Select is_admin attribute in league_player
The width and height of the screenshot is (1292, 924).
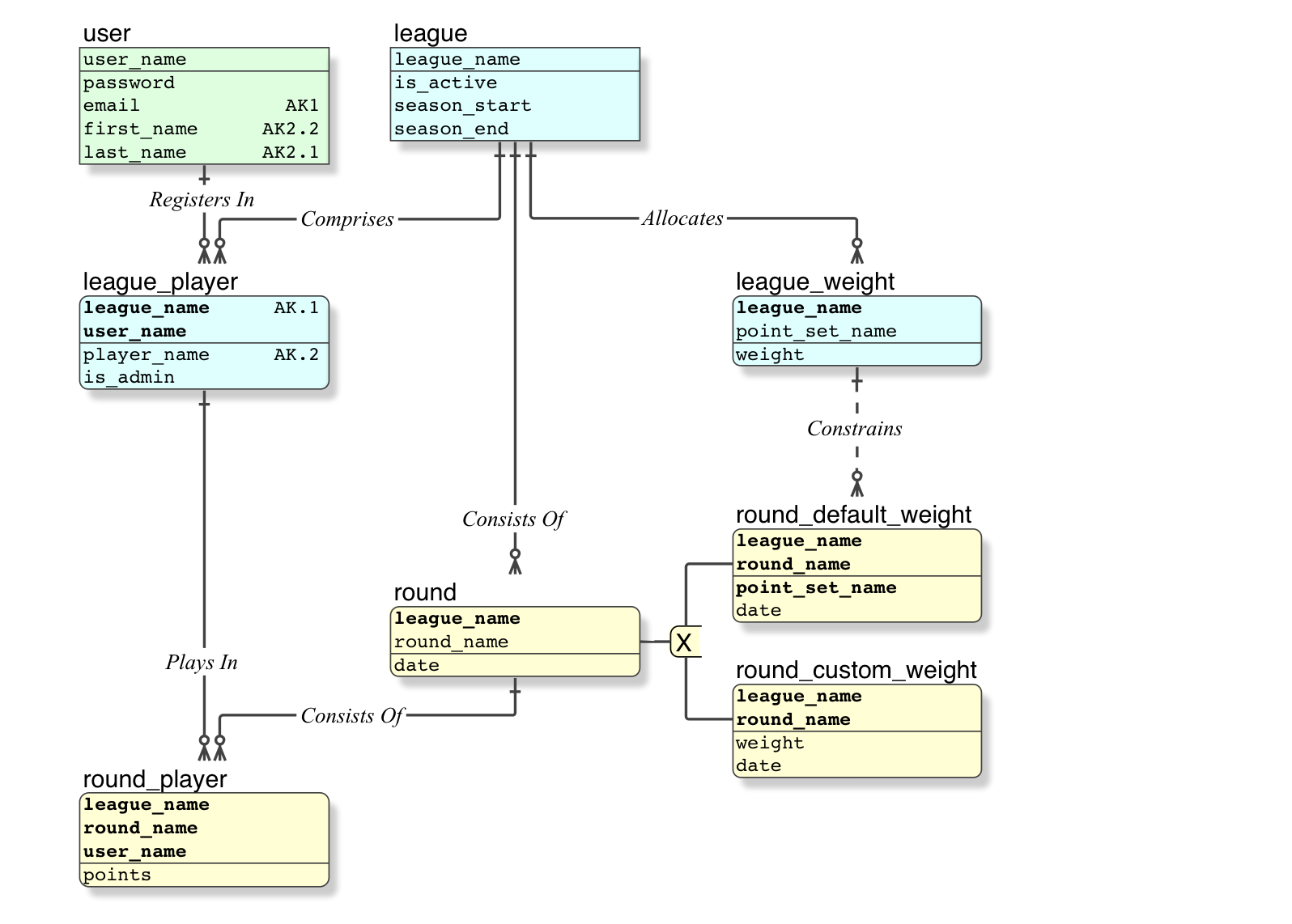[129, 378]
